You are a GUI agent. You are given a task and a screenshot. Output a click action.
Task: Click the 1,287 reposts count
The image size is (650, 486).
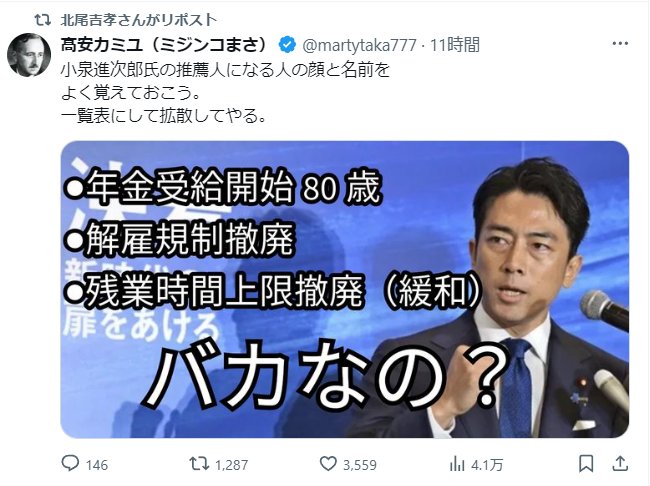232,465
